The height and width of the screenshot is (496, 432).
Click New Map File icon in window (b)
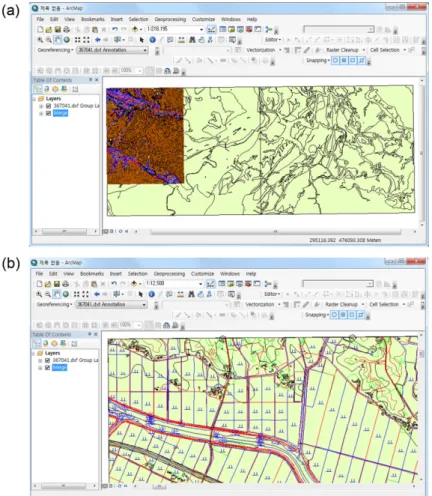coord(39,284)
